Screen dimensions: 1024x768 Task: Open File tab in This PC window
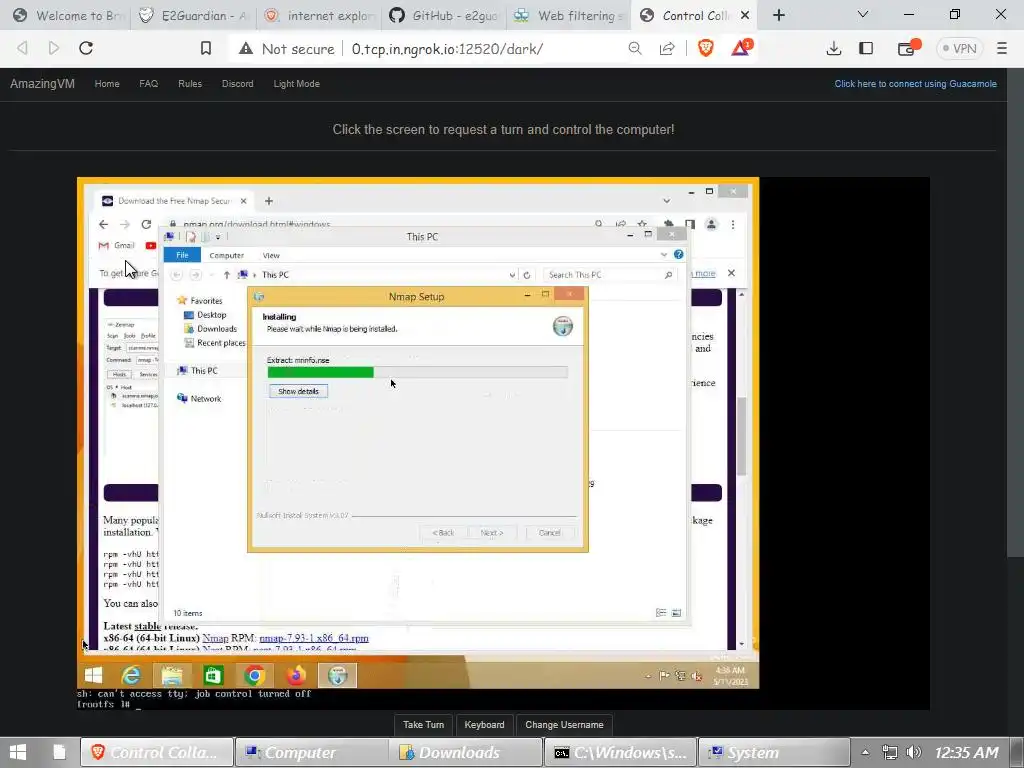[182, 255]
